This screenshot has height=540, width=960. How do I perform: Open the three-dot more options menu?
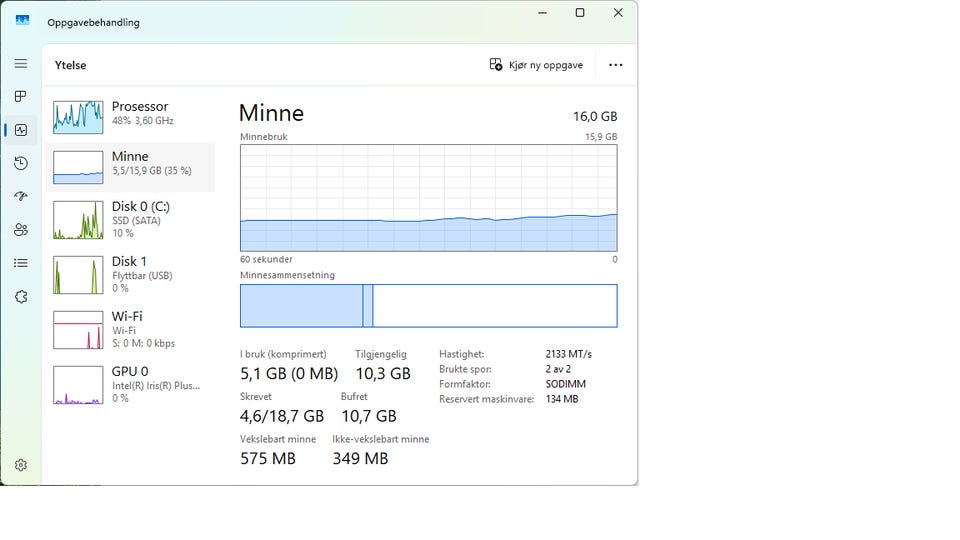click(615, 65)
